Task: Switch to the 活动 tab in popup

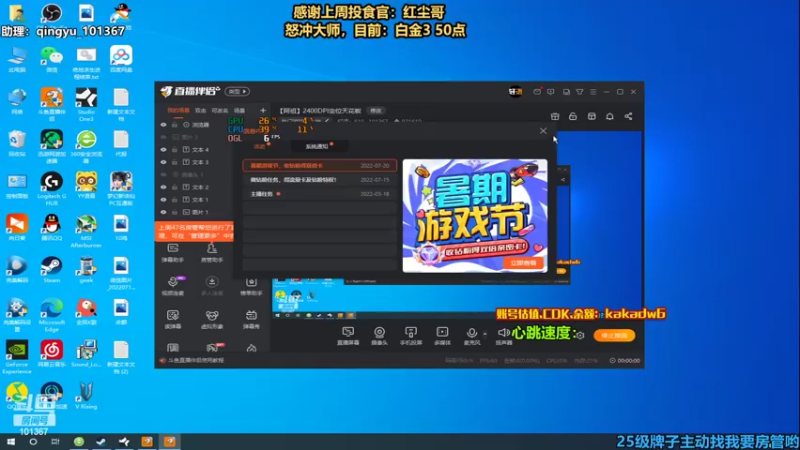Action: pos(260,146)
